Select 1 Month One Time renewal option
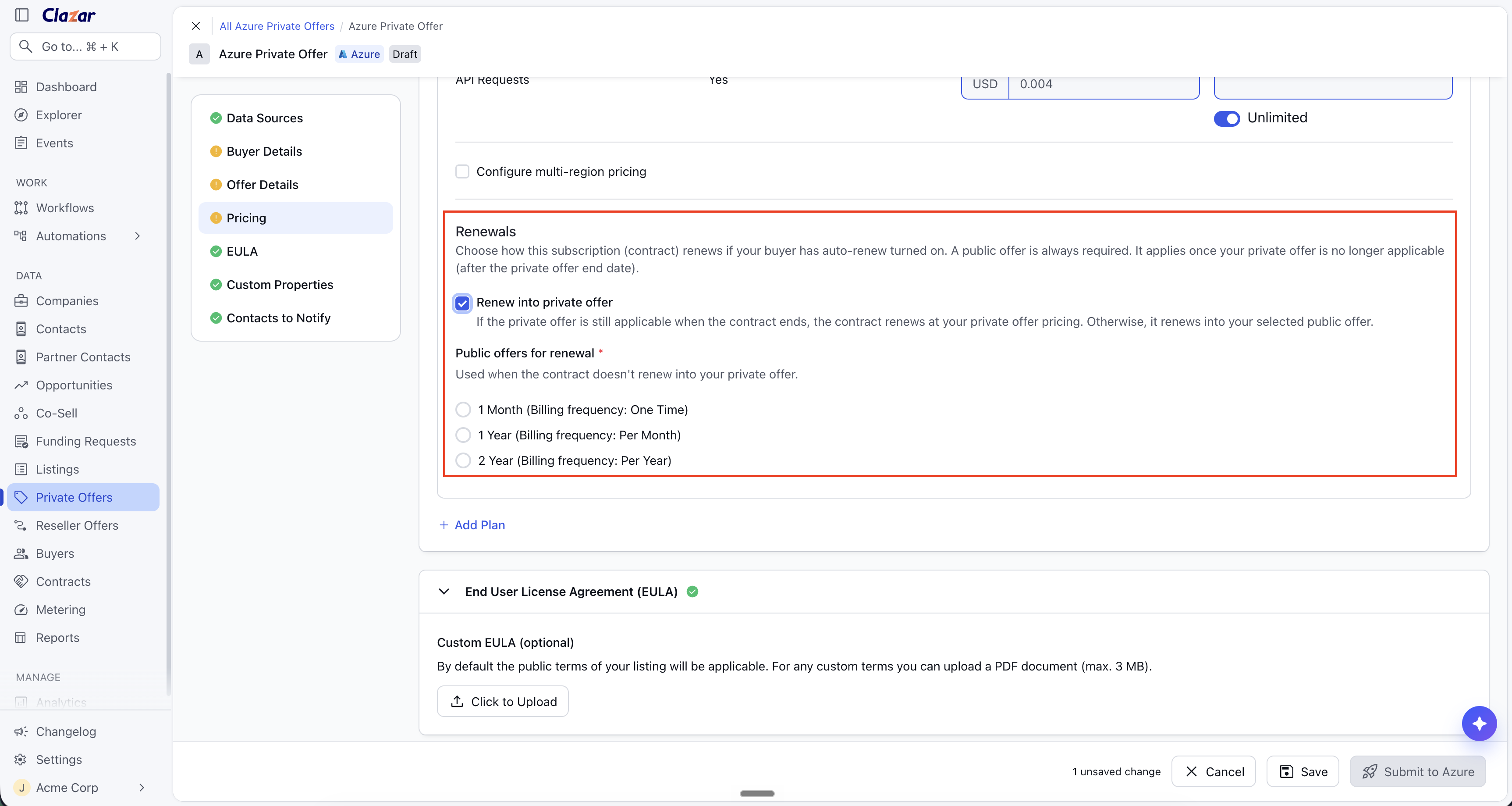Screen dimensions: 1512x806 (x=464, y=410)
